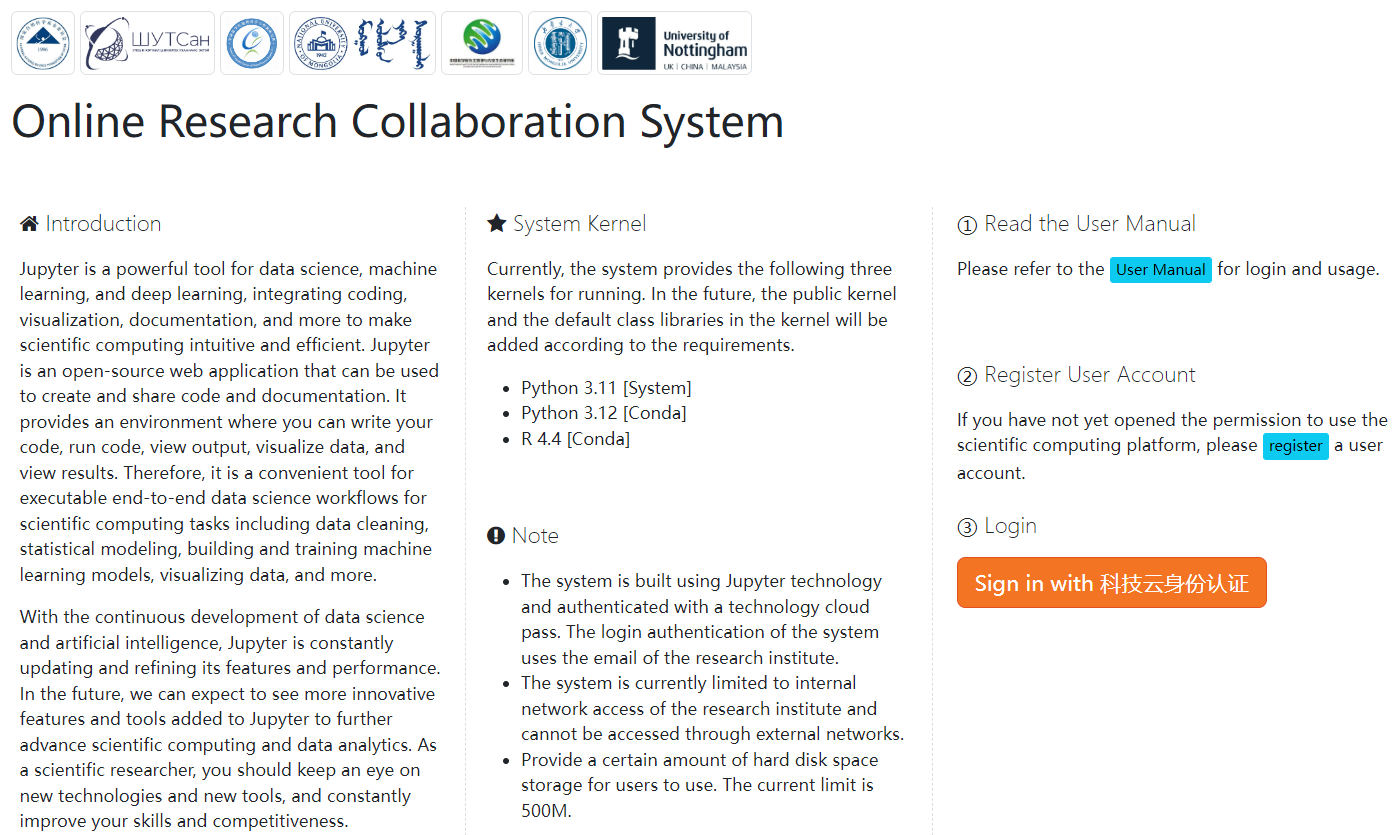Click the circled ② before Register User Account
Viewport: 1399px width, 835px height.
[x=966, y=374]
